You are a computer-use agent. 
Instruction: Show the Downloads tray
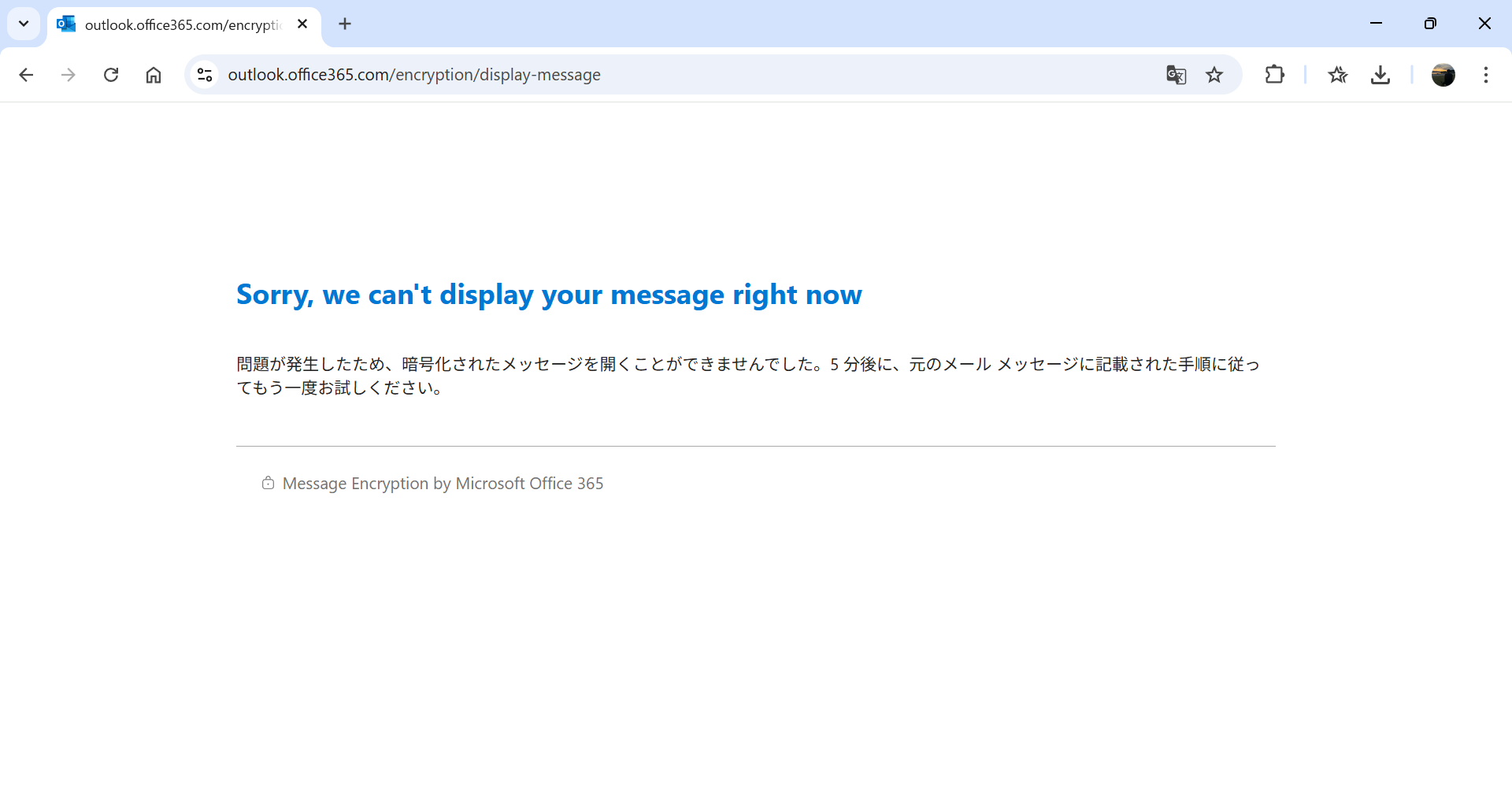coord(1380,75)
